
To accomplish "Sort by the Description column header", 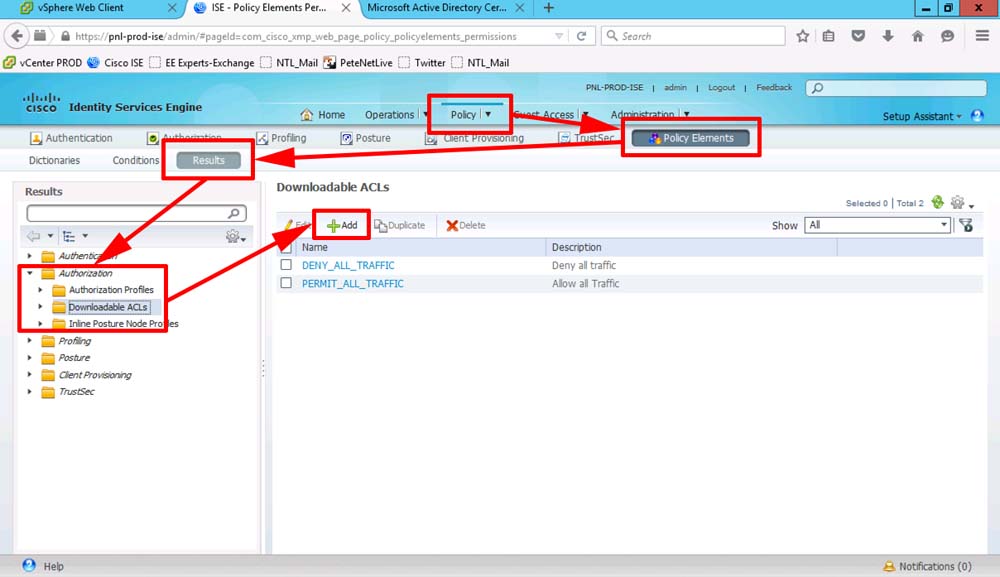I will [577, 247].
